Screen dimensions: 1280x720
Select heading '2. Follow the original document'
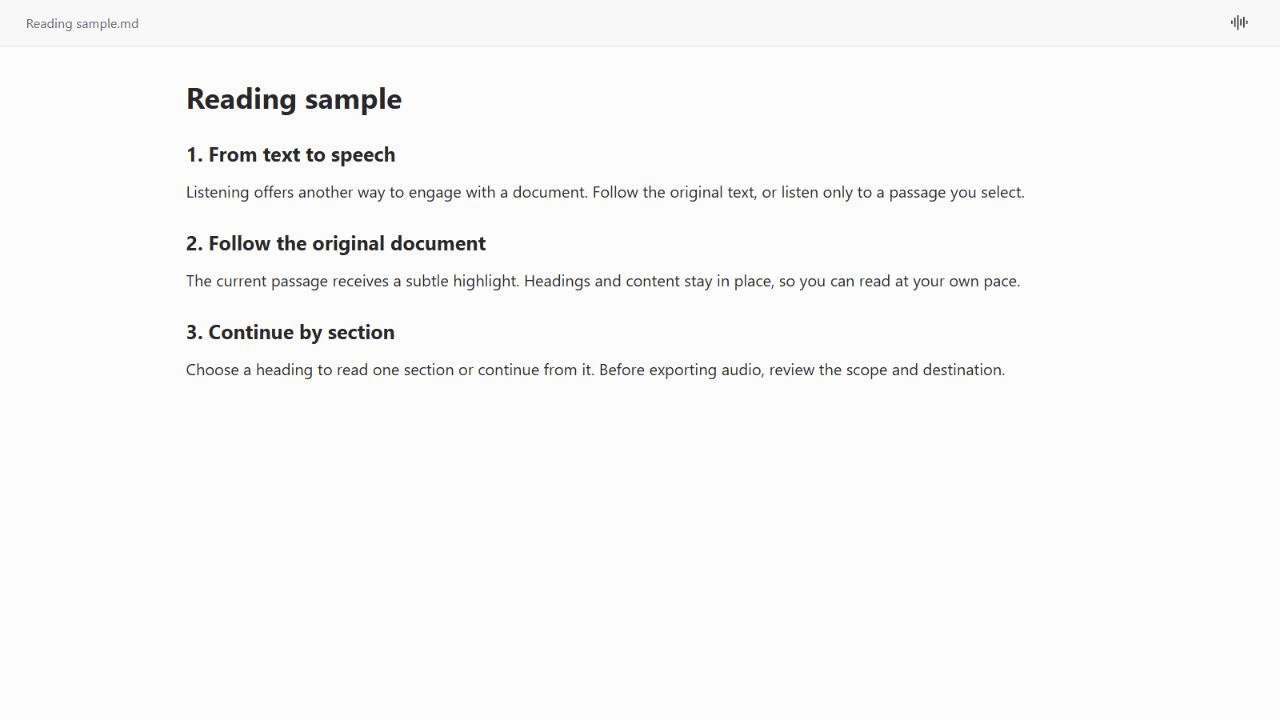coord(336,243)
